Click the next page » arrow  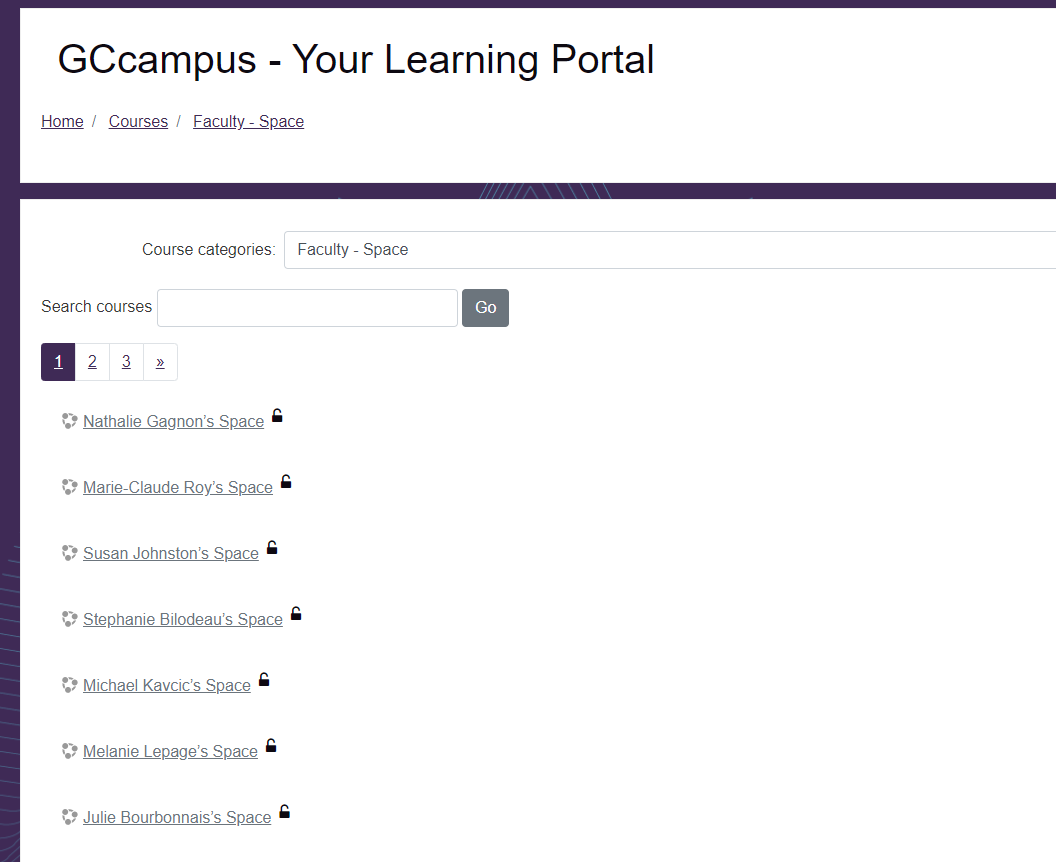tap(160, 362)
